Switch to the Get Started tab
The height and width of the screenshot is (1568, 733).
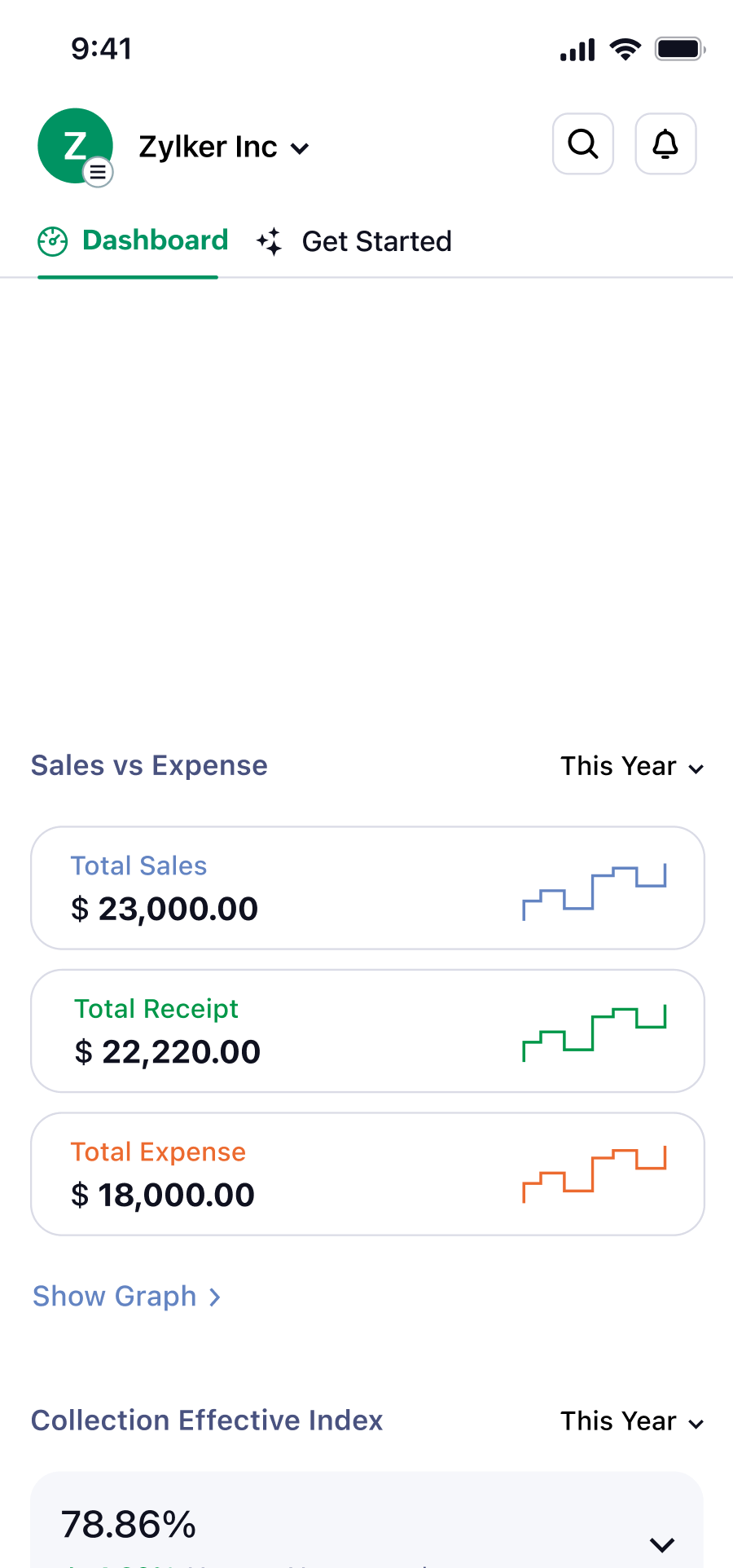[376, 242]
